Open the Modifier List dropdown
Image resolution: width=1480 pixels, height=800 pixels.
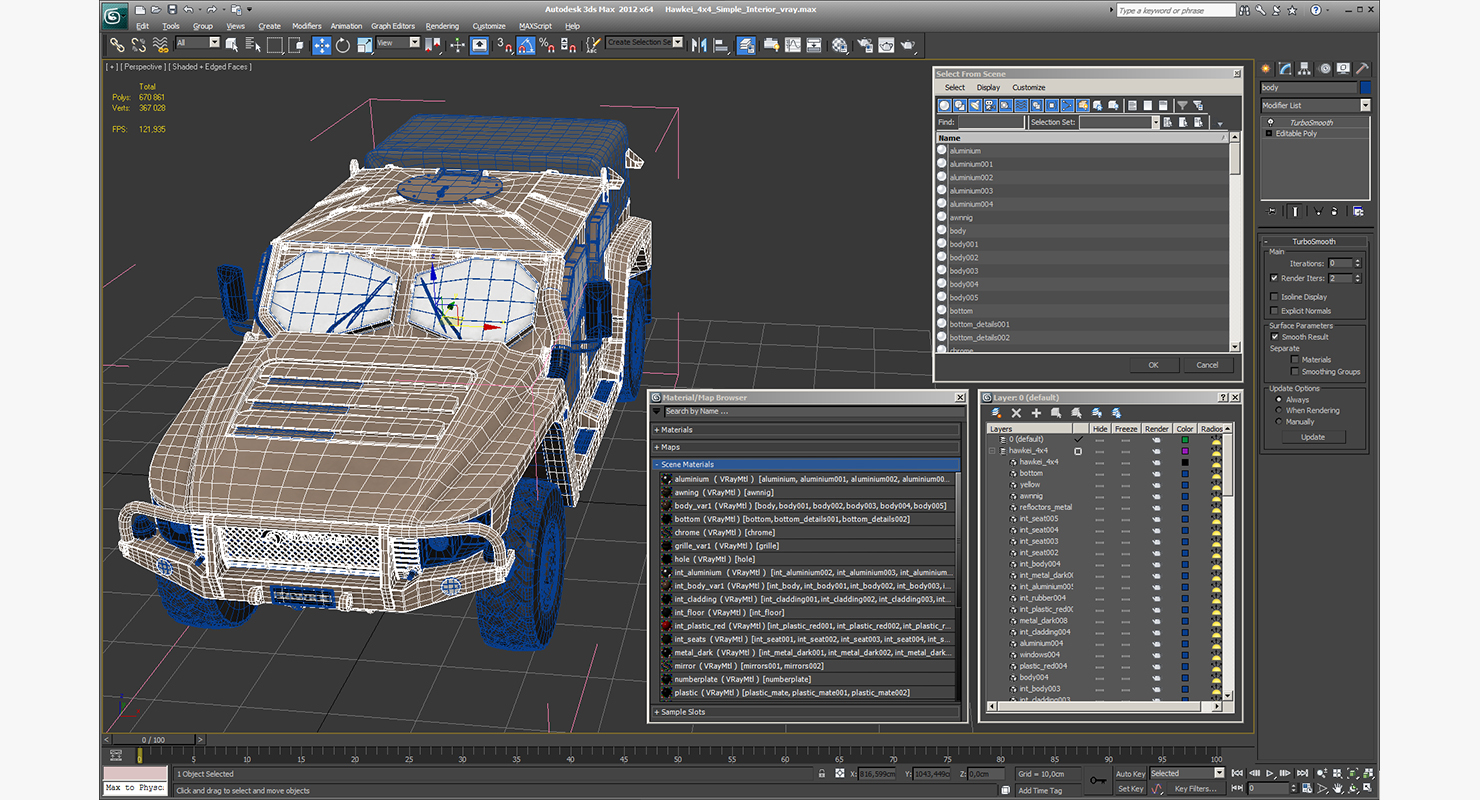click(1364, 105)
